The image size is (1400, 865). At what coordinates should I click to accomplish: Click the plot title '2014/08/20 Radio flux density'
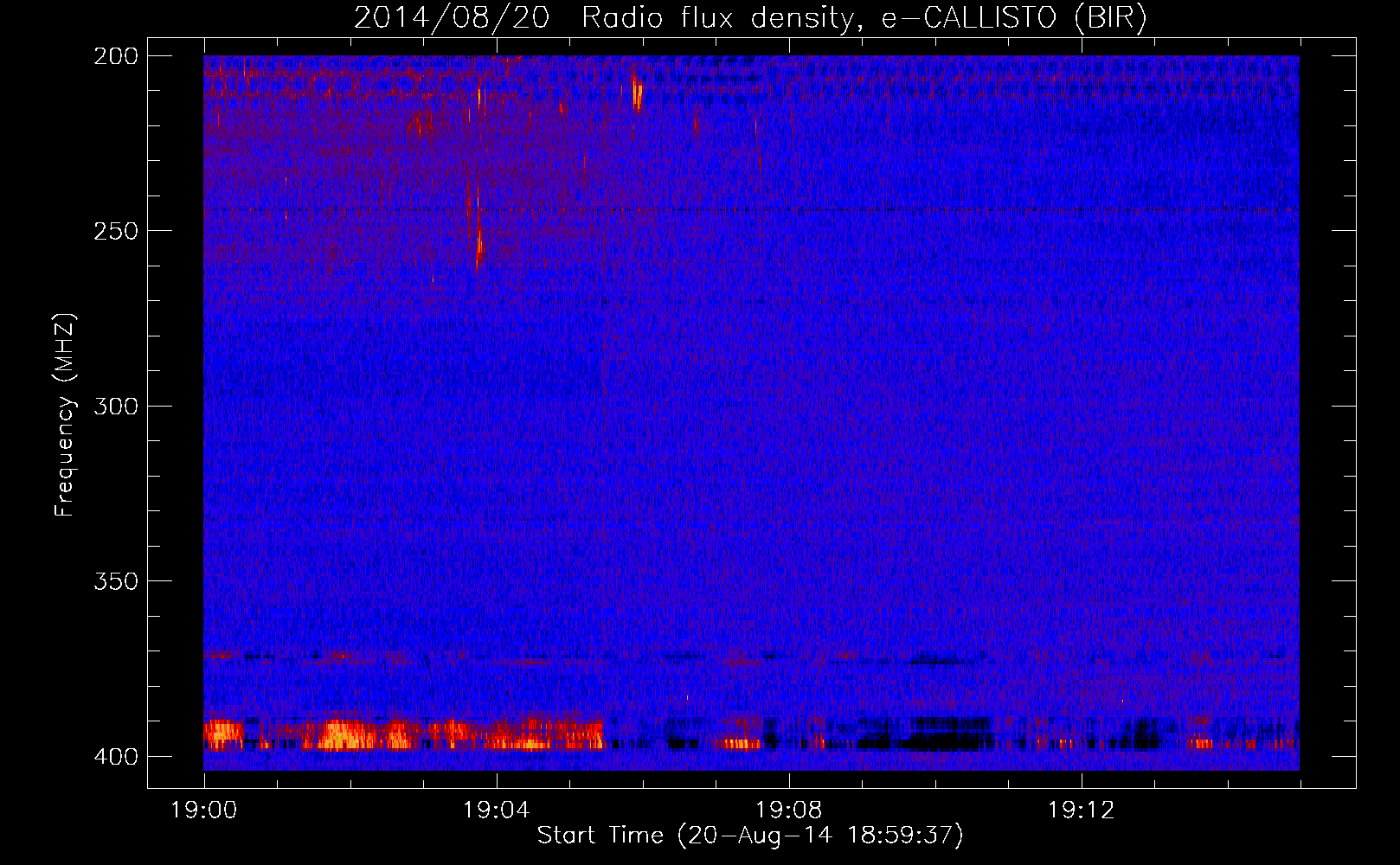[x=751, y=18]
